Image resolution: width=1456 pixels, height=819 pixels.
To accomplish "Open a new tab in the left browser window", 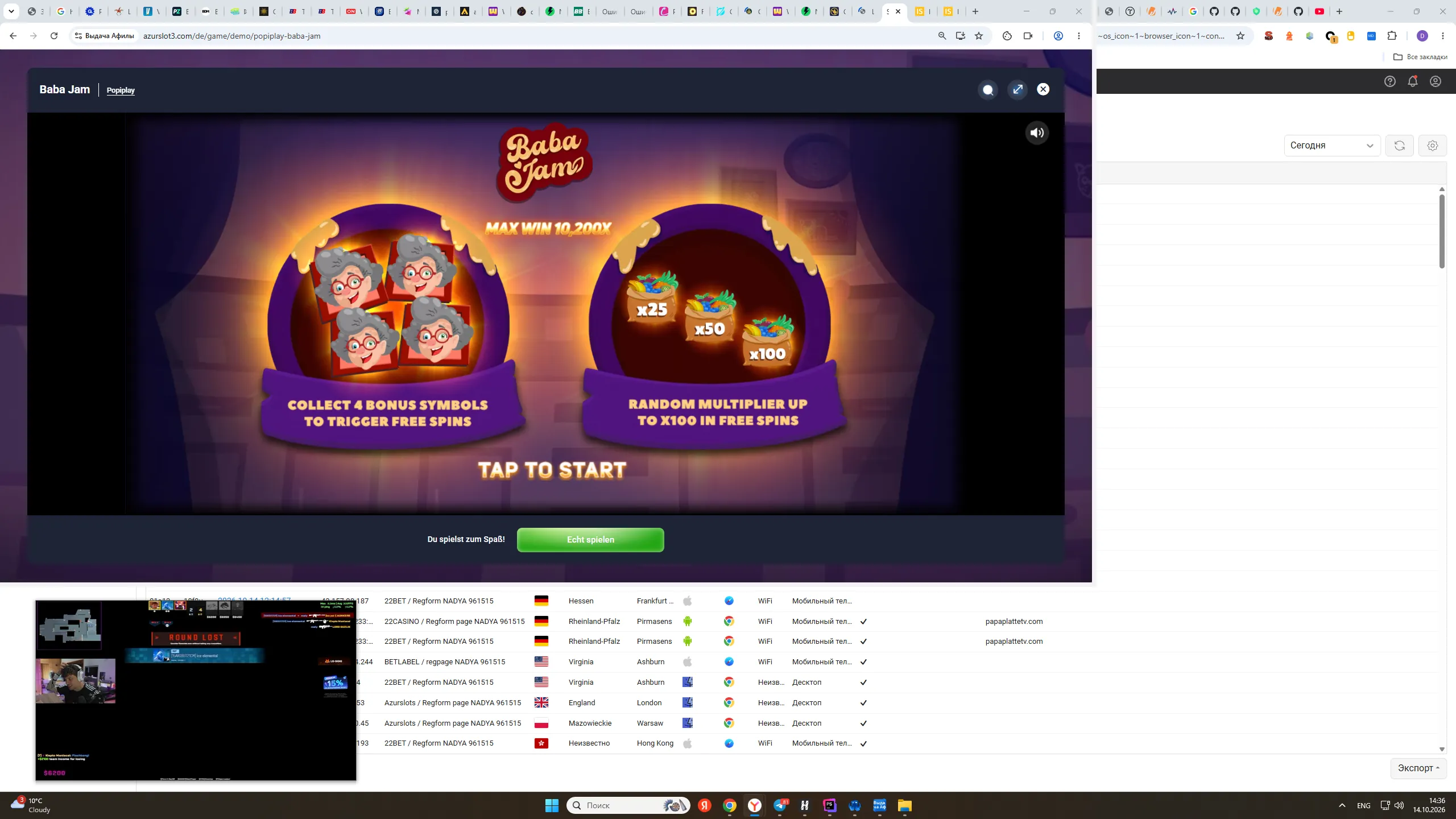I will [975, 11].
